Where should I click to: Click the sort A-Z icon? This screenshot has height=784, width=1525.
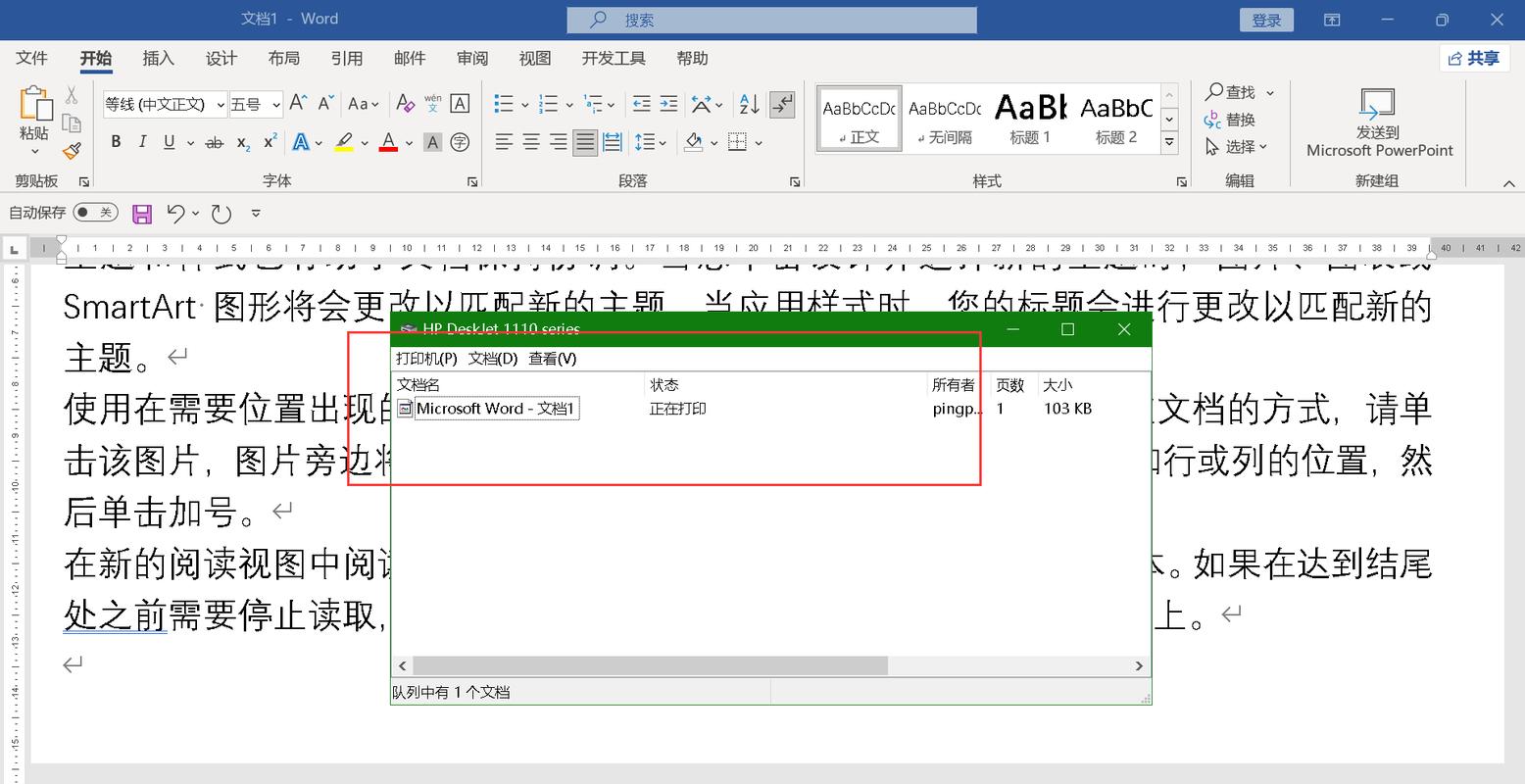point(749,104)
